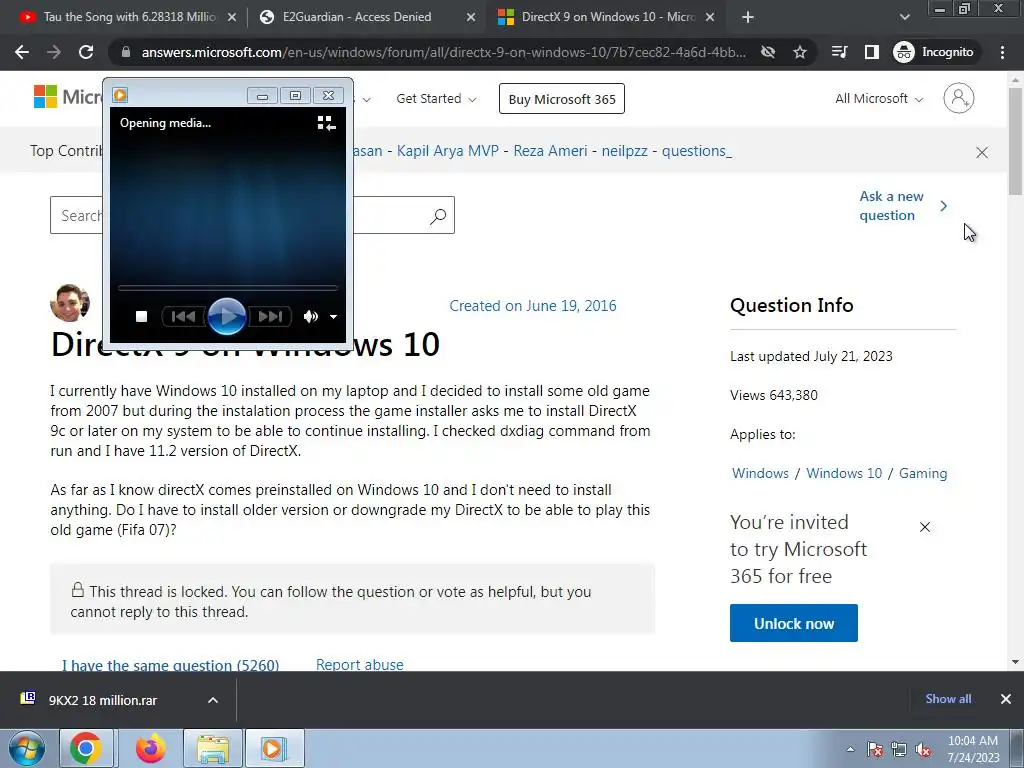
Task: Open neilpzz contributor link
Action: pos(624,151)
